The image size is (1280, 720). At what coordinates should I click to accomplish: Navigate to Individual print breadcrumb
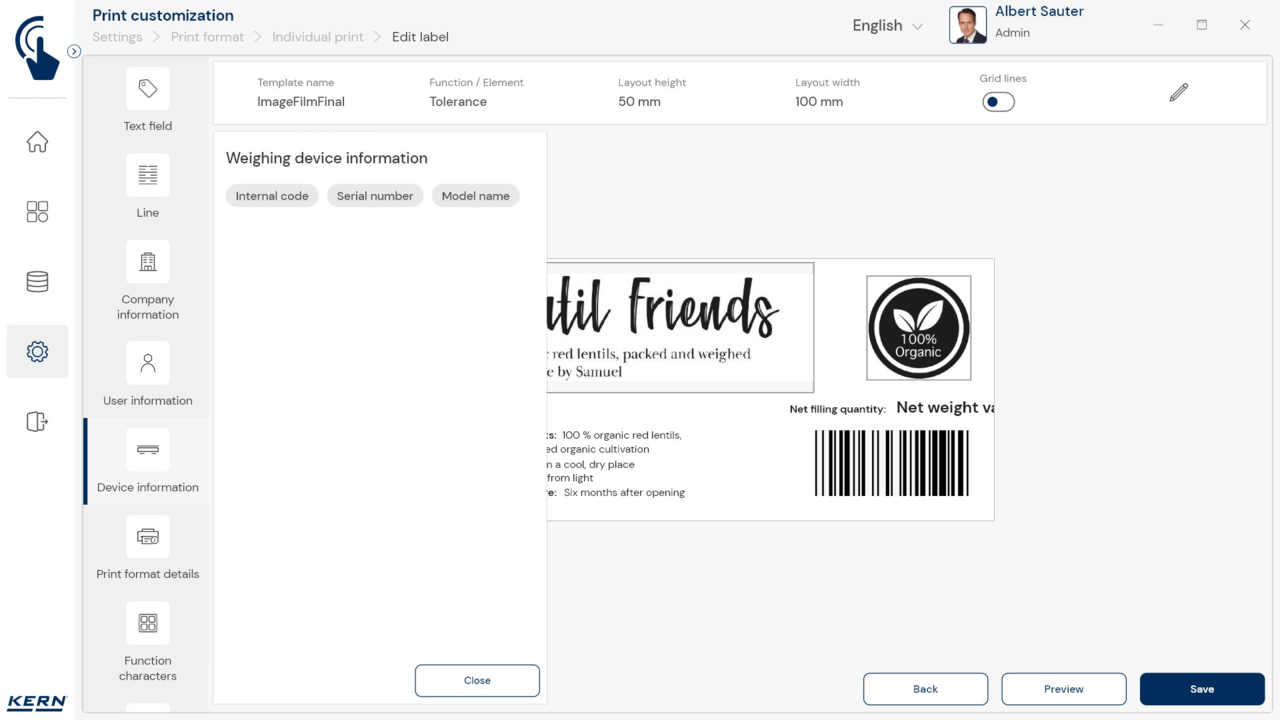318,37
